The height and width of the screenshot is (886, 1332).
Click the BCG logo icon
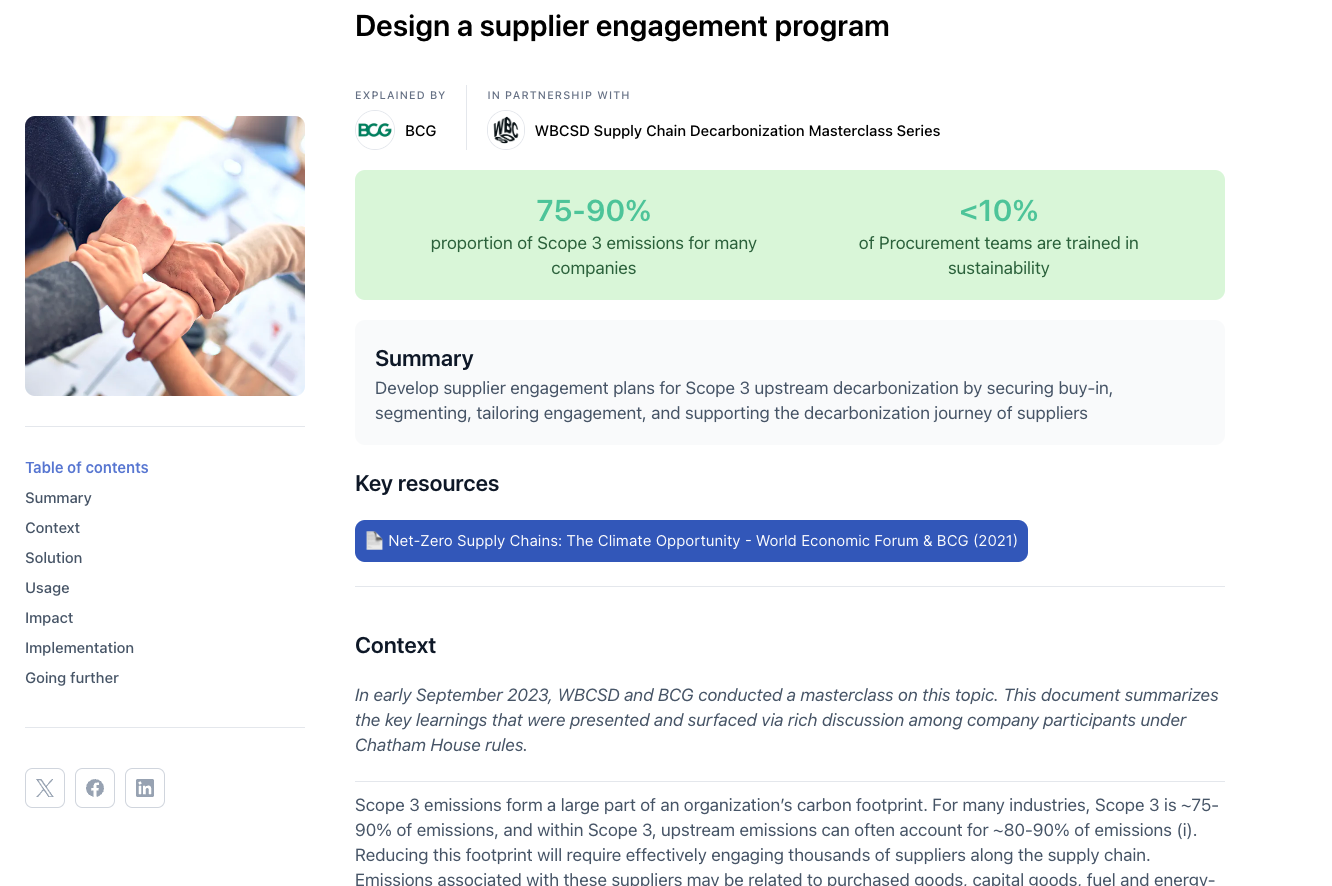tap(375, 131)
